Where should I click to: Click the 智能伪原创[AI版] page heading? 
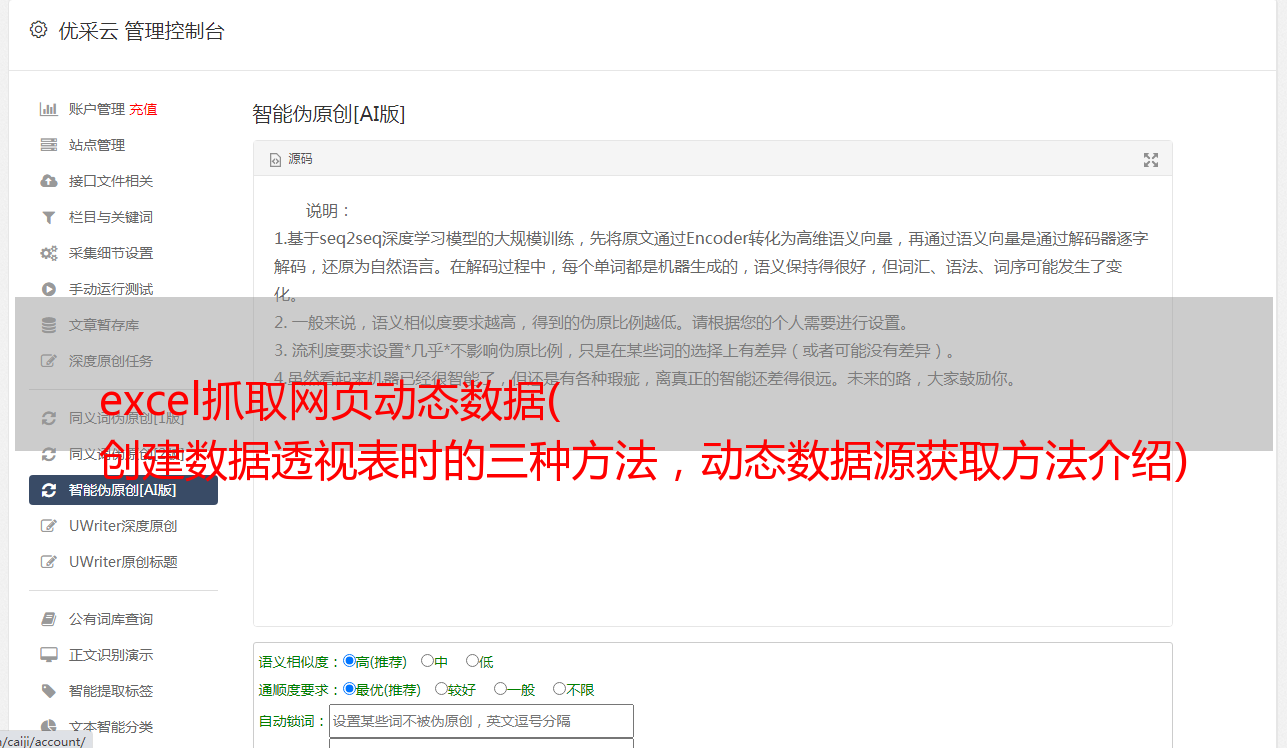tap(329, 114)
